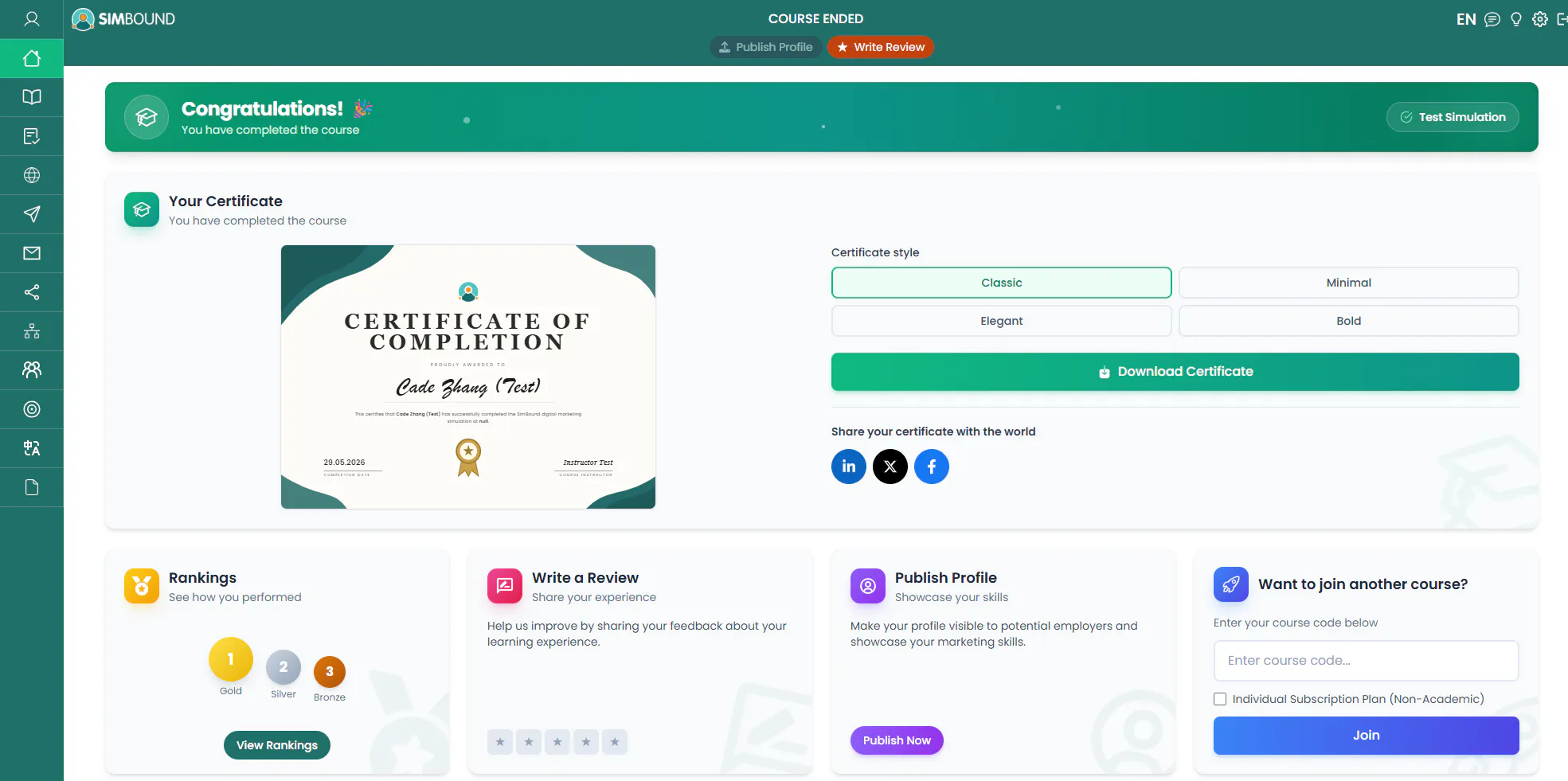
Task: Open the user profile icon in sidebar
Action: coord(32,19)
